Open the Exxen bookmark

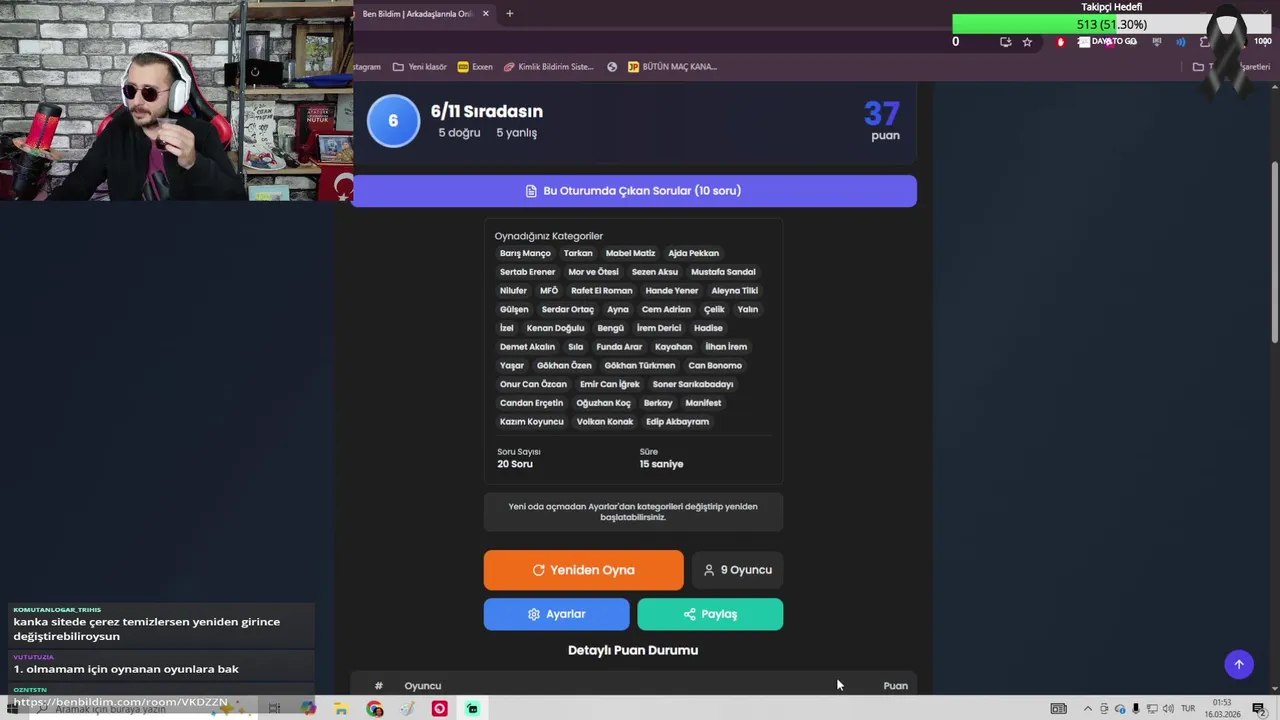point(475,67)
